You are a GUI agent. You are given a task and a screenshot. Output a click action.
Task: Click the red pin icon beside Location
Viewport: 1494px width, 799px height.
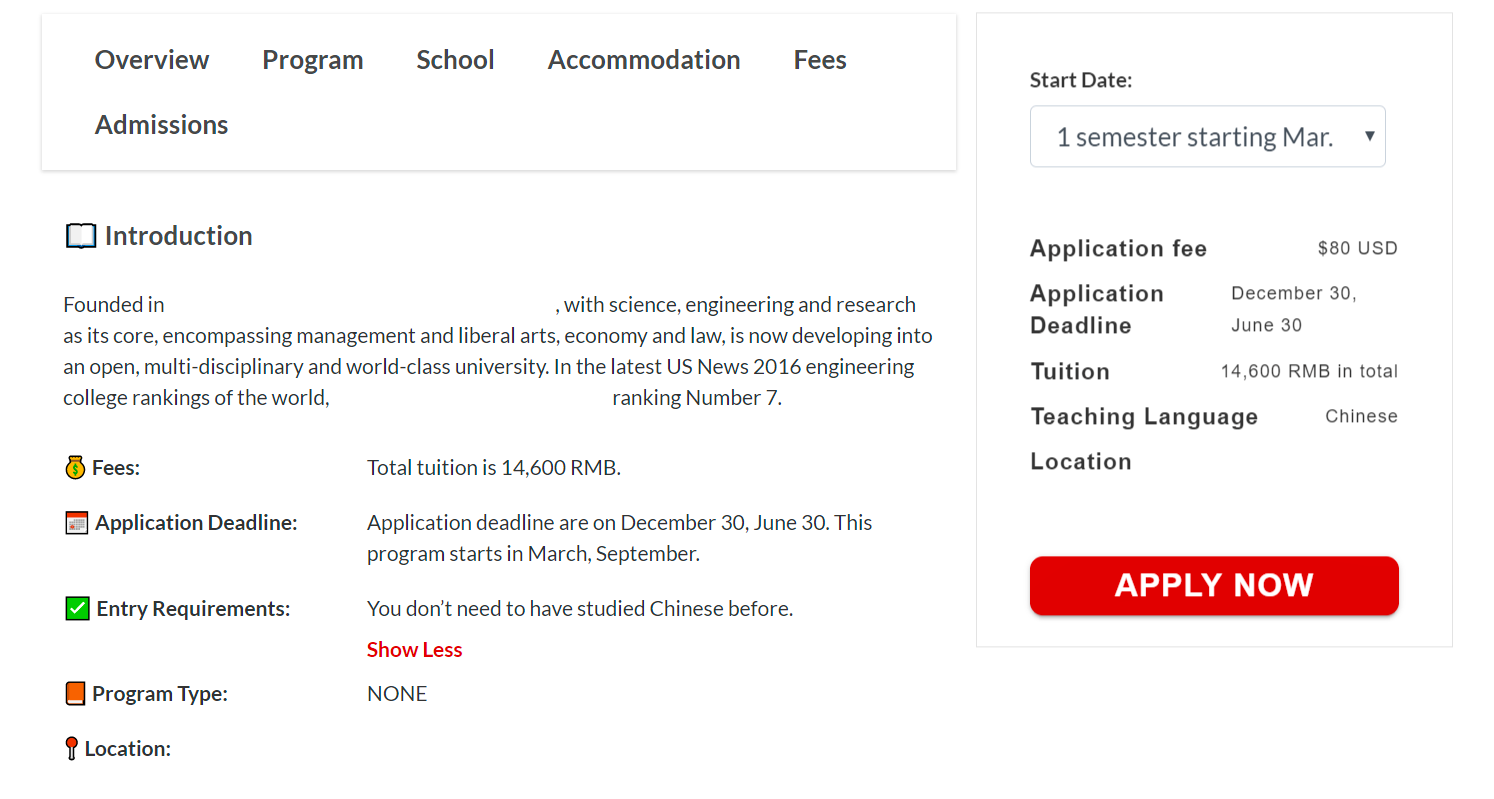coord(71,749)
